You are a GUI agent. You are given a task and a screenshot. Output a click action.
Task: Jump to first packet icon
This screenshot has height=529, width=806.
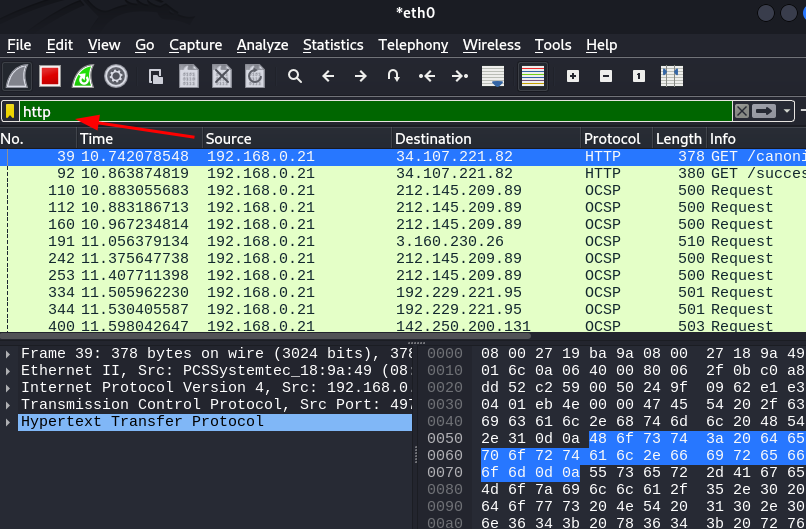pos(427,77)
